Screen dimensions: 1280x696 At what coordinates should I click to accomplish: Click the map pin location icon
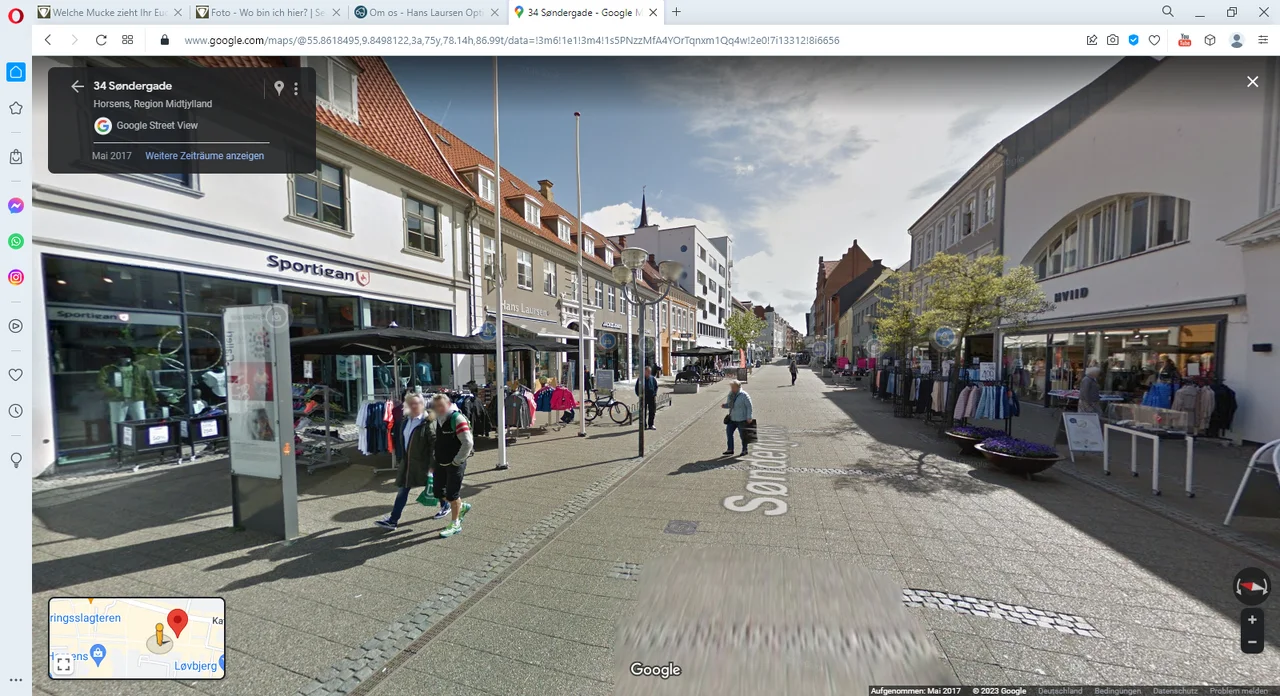(x=279, y=88)
